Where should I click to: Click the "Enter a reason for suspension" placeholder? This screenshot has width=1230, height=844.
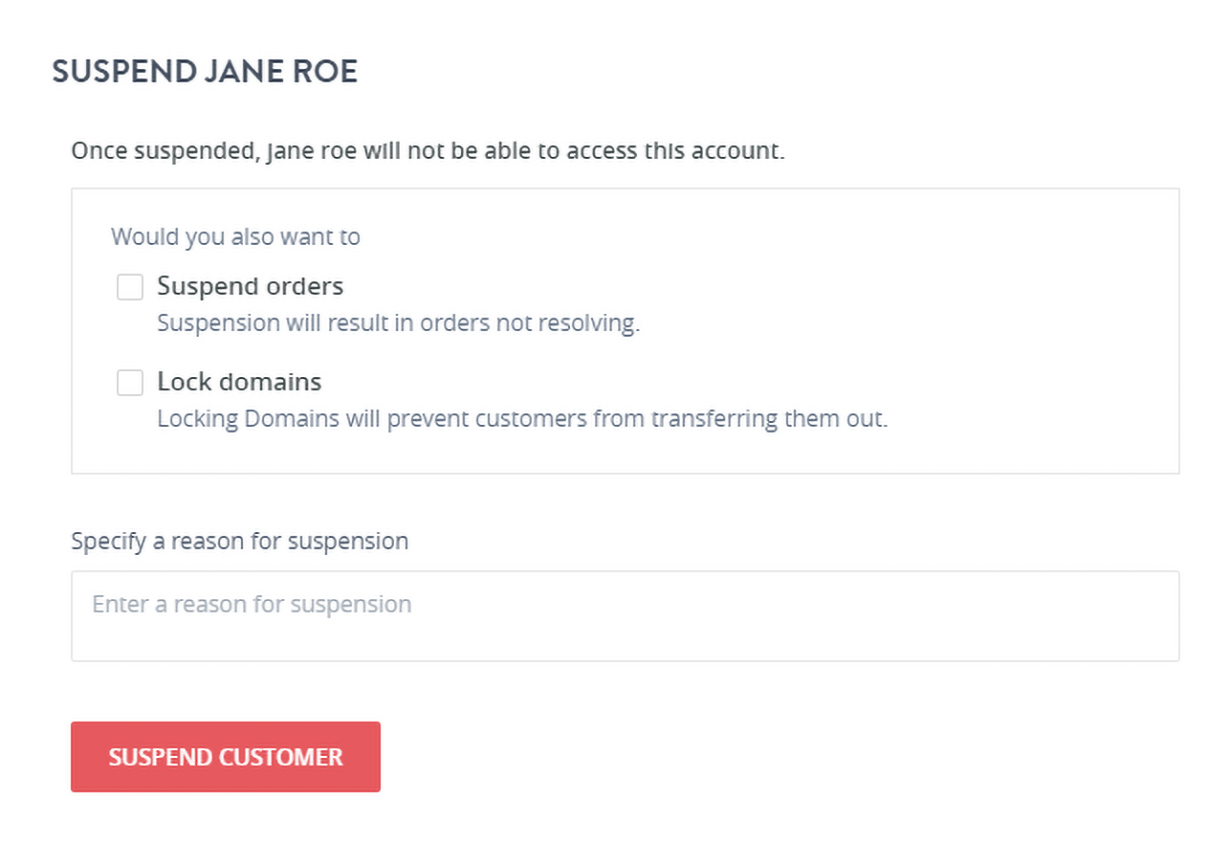tap(252, 605)
